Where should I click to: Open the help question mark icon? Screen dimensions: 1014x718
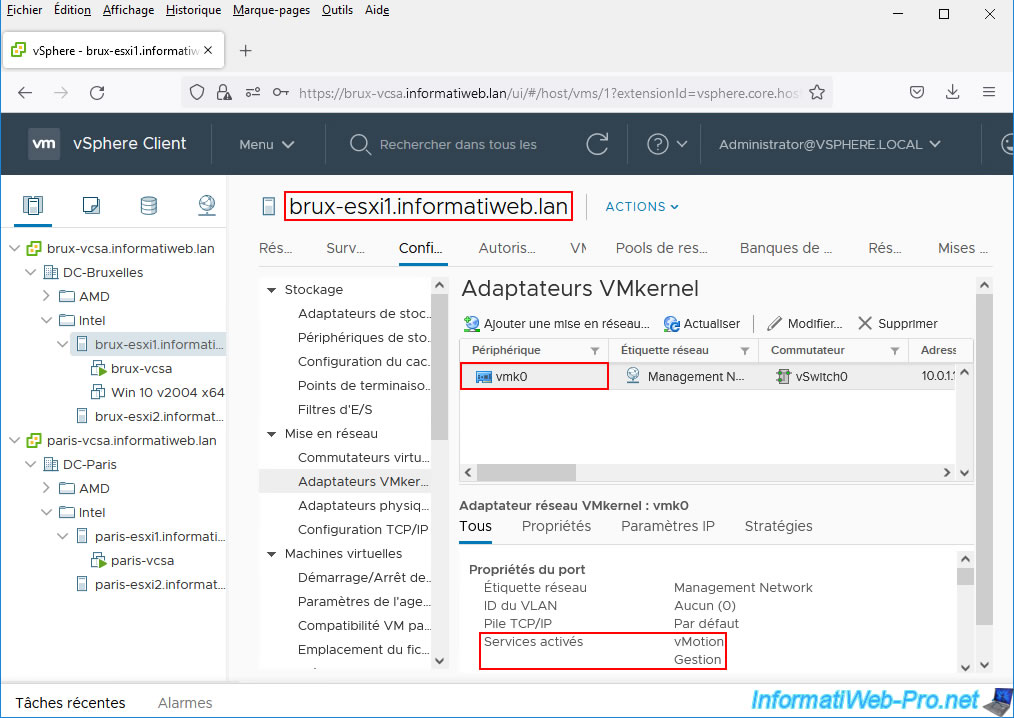pos(657,144)
